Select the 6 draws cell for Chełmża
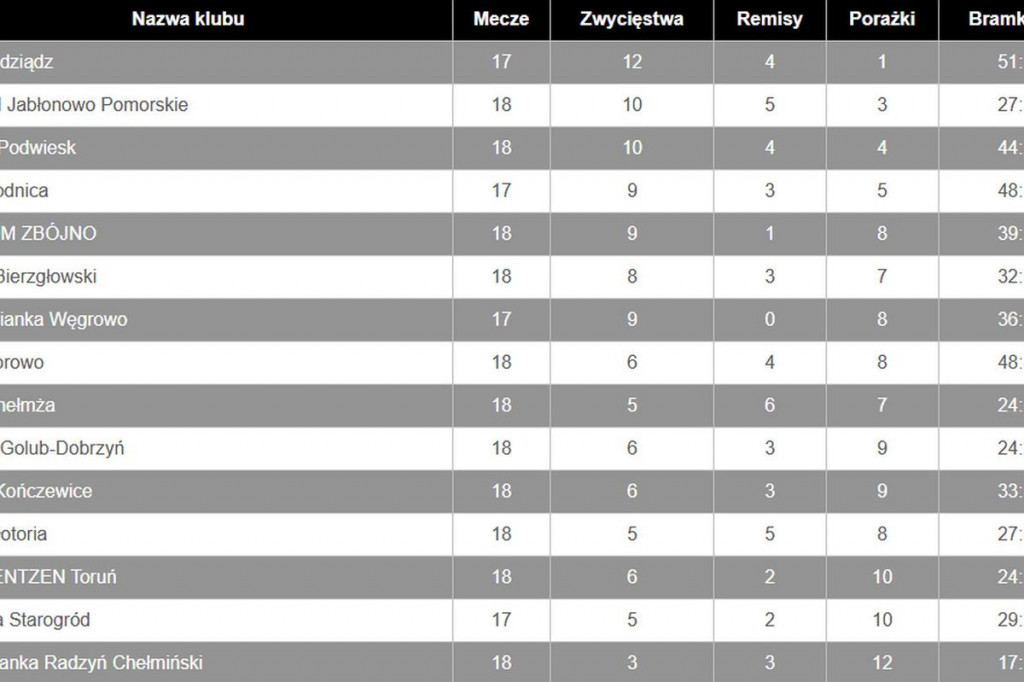 769,405
